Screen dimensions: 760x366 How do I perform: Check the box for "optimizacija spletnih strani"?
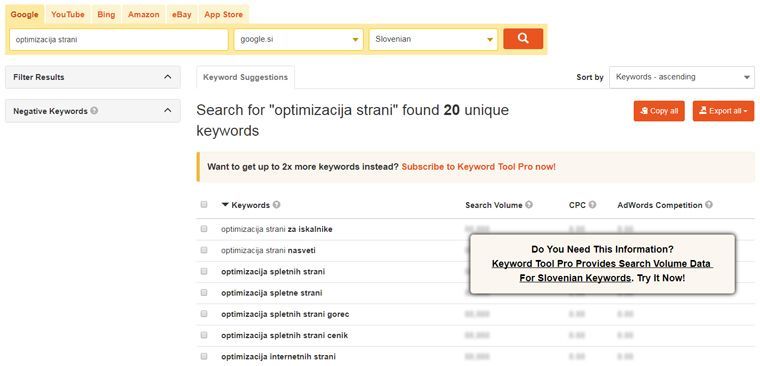(204, 271)
